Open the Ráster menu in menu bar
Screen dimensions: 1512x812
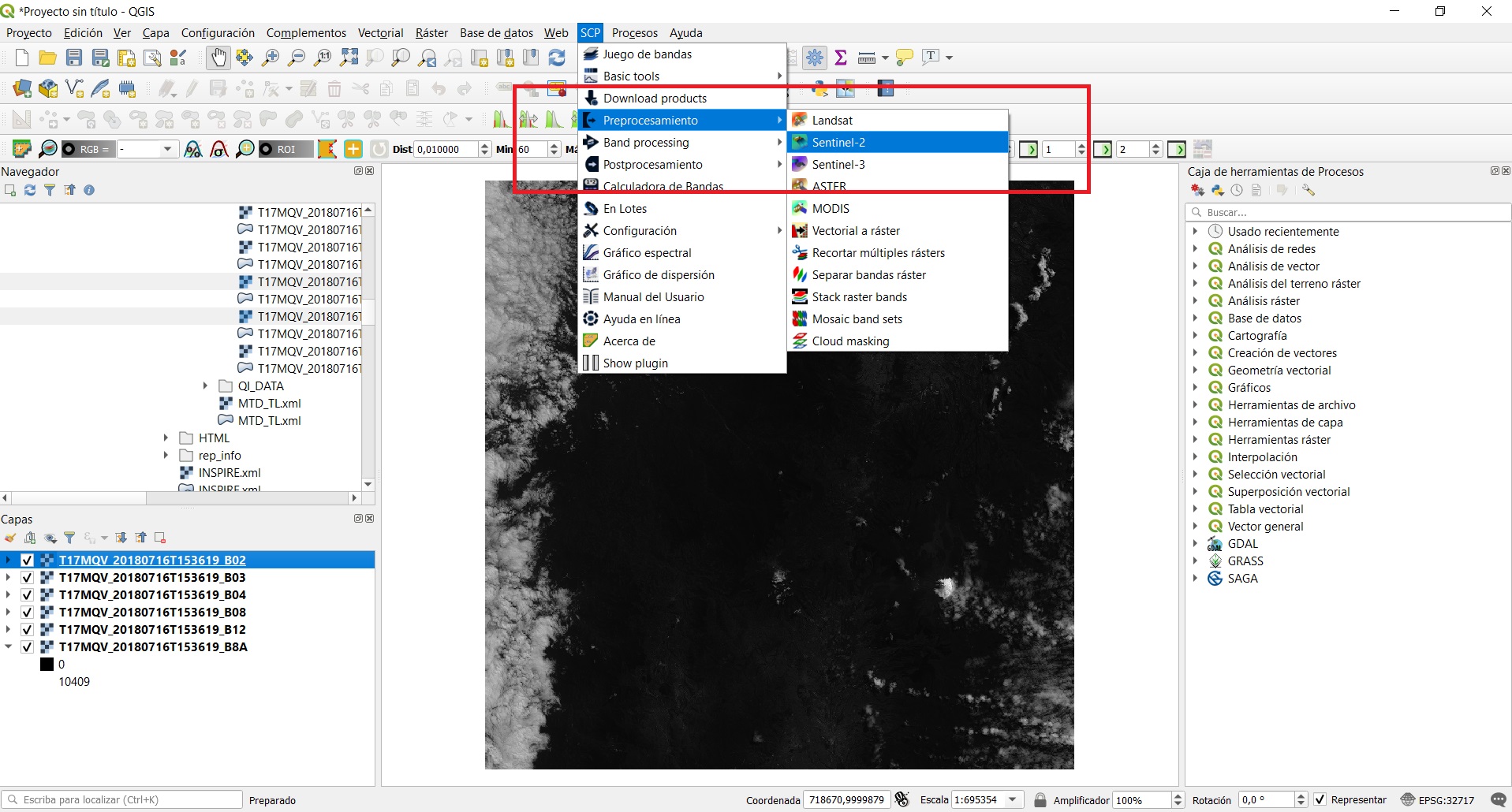pyautogui.click(x=431, y=33)
